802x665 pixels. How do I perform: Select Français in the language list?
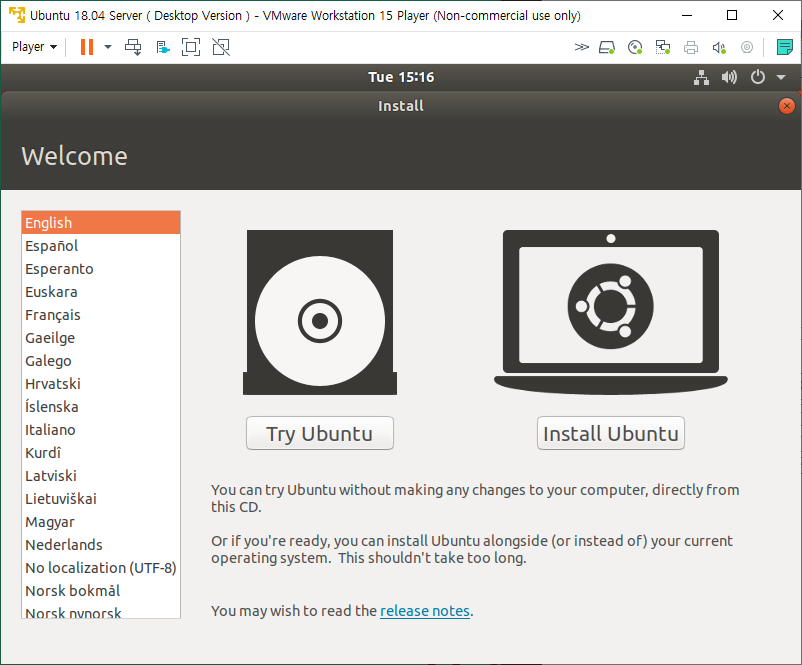(x=101, y=315)
